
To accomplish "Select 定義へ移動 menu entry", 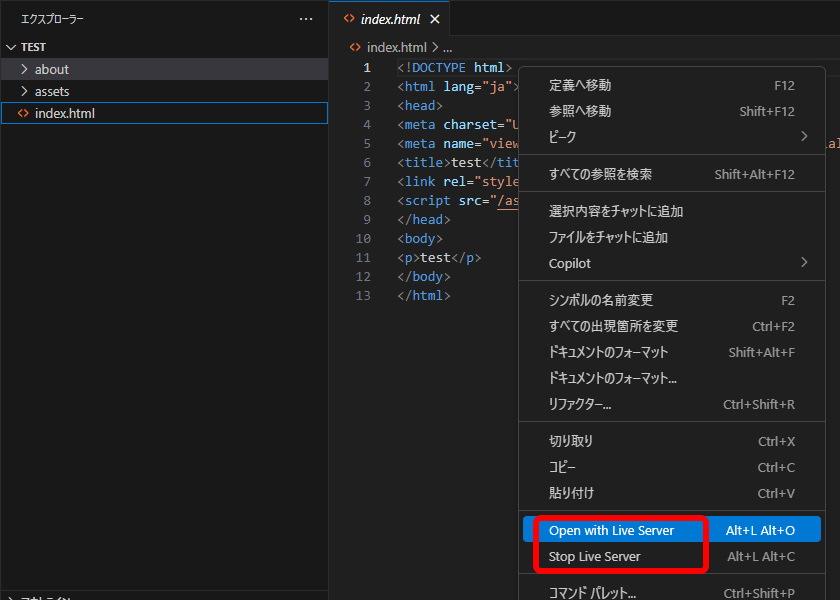I will tap(580, 85).
